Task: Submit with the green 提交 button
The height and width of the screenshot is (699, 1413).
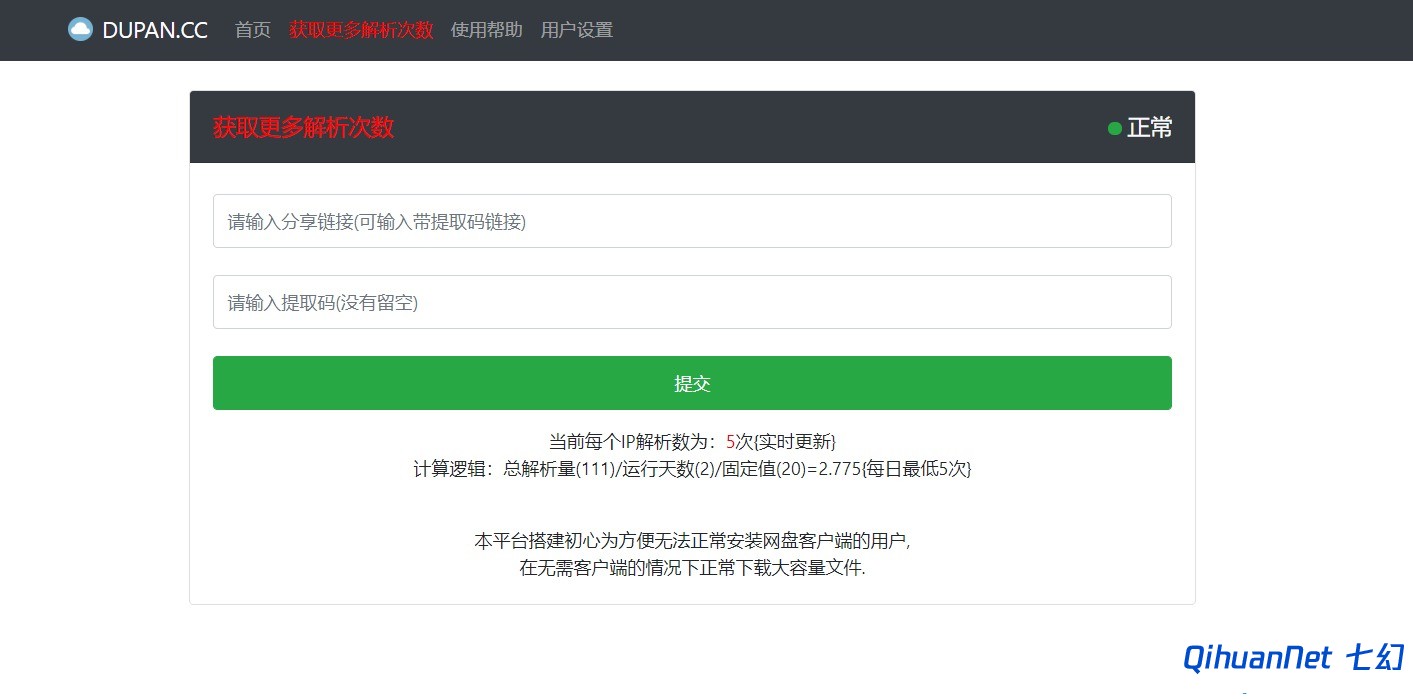Action: (692, 383)
